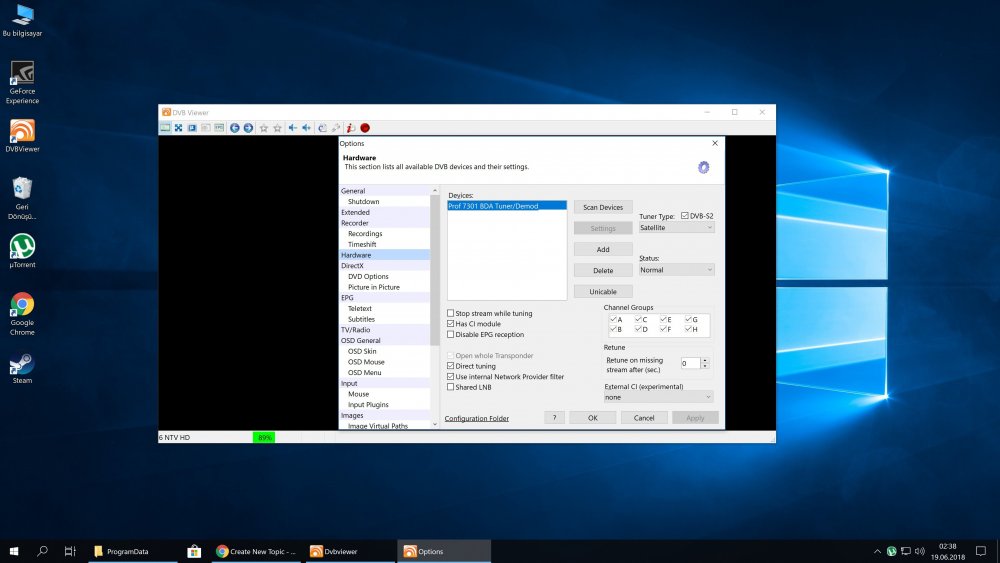Open the Configuration Folder link
This screenshot has height=563, width=1000.
pos(476,418)
